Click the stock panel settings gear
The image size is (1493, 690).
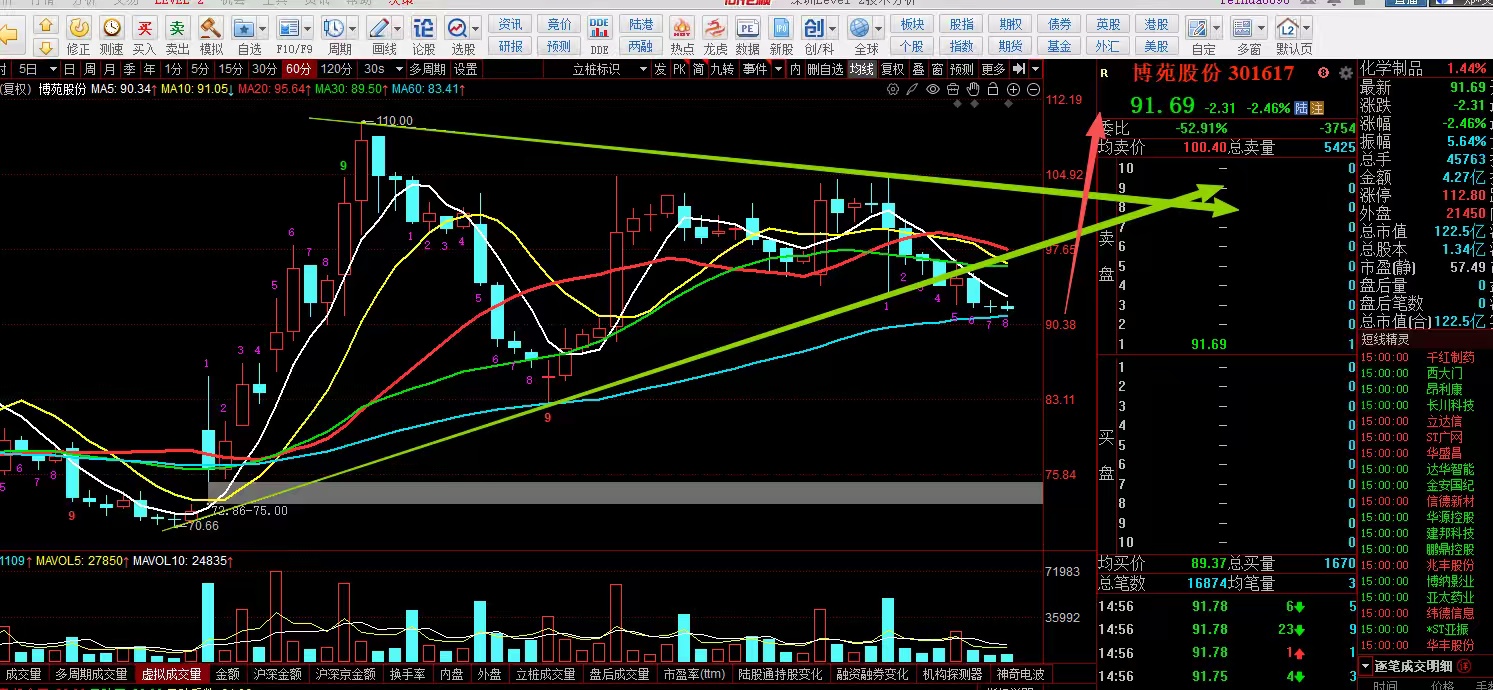click(1345, 73)
